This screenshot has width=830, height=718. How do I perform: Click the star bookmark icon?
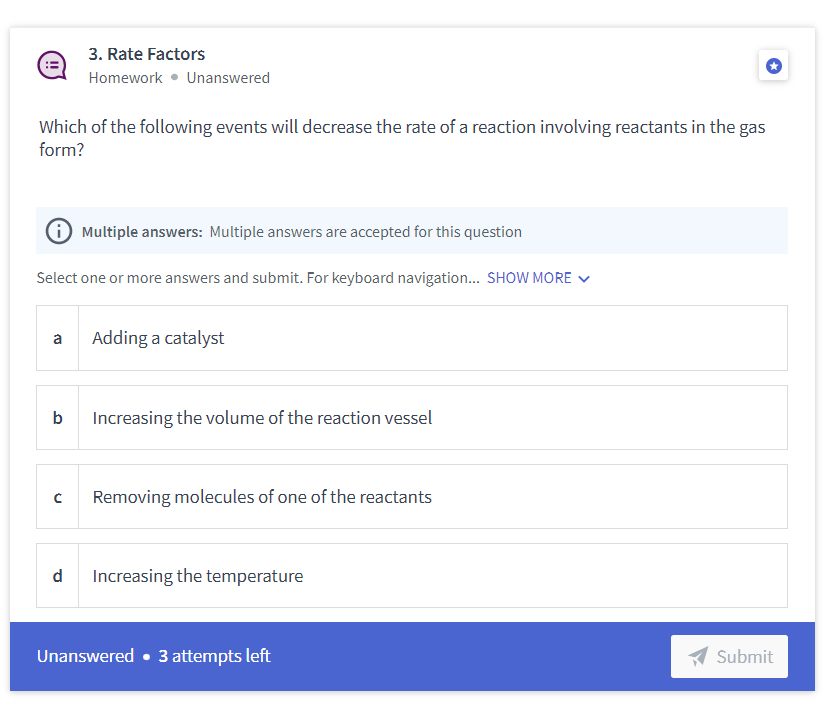pos(773,66)
